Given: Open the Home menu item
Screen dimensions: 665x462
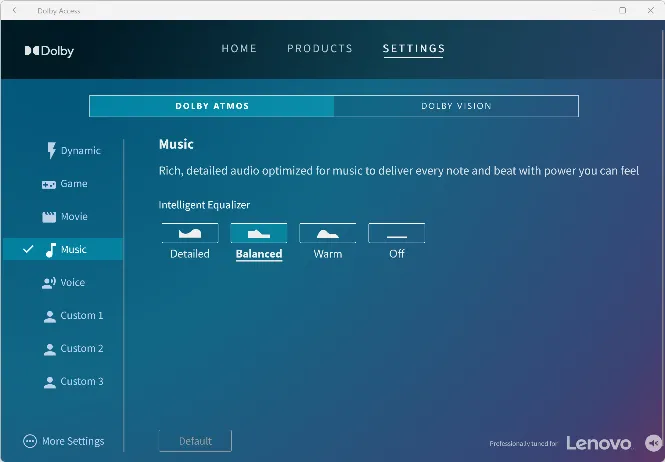Looking at the screenshot, I should point(239,48).
